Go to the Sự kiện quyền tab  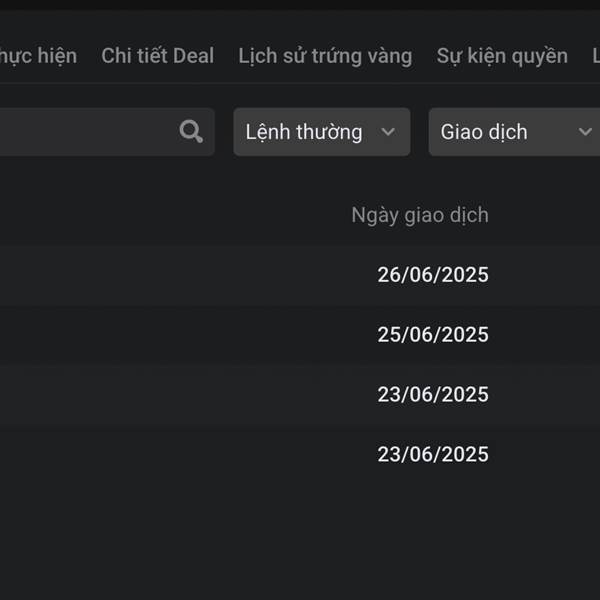click(502, 56)
